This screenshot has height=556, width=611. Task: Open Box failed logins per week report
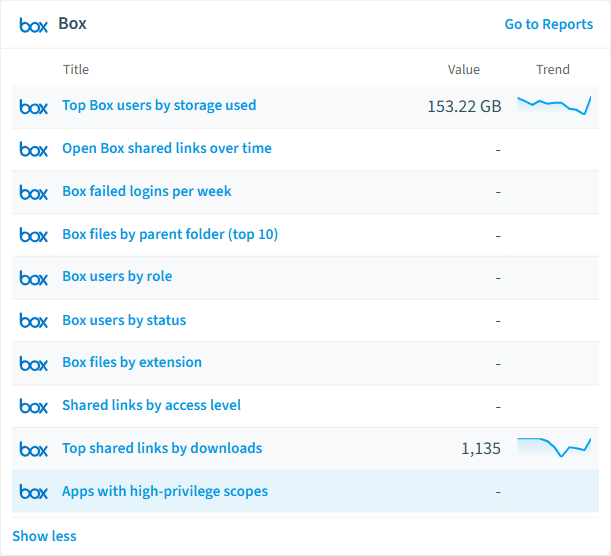pos(147,191)
